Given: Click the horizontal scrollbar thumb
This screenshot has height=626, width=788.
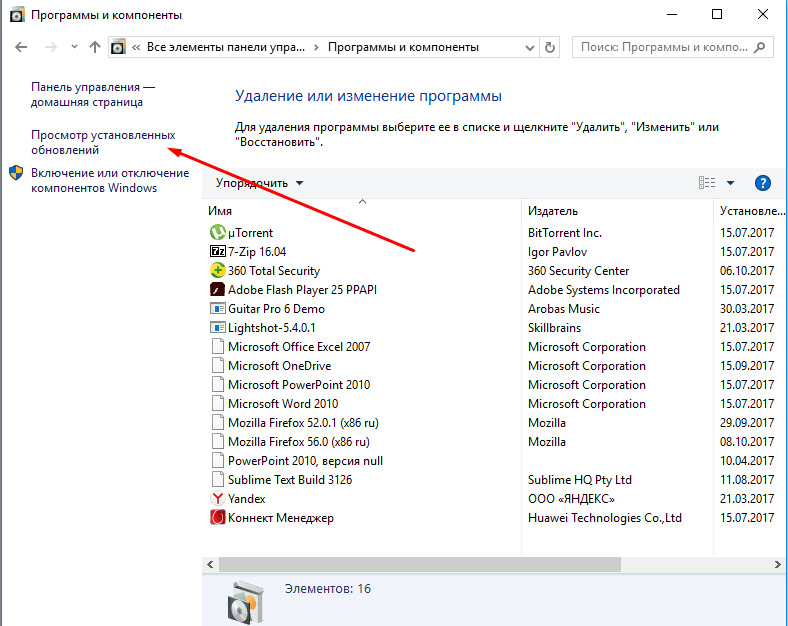Looking at the screenshot, I should 420,564.
